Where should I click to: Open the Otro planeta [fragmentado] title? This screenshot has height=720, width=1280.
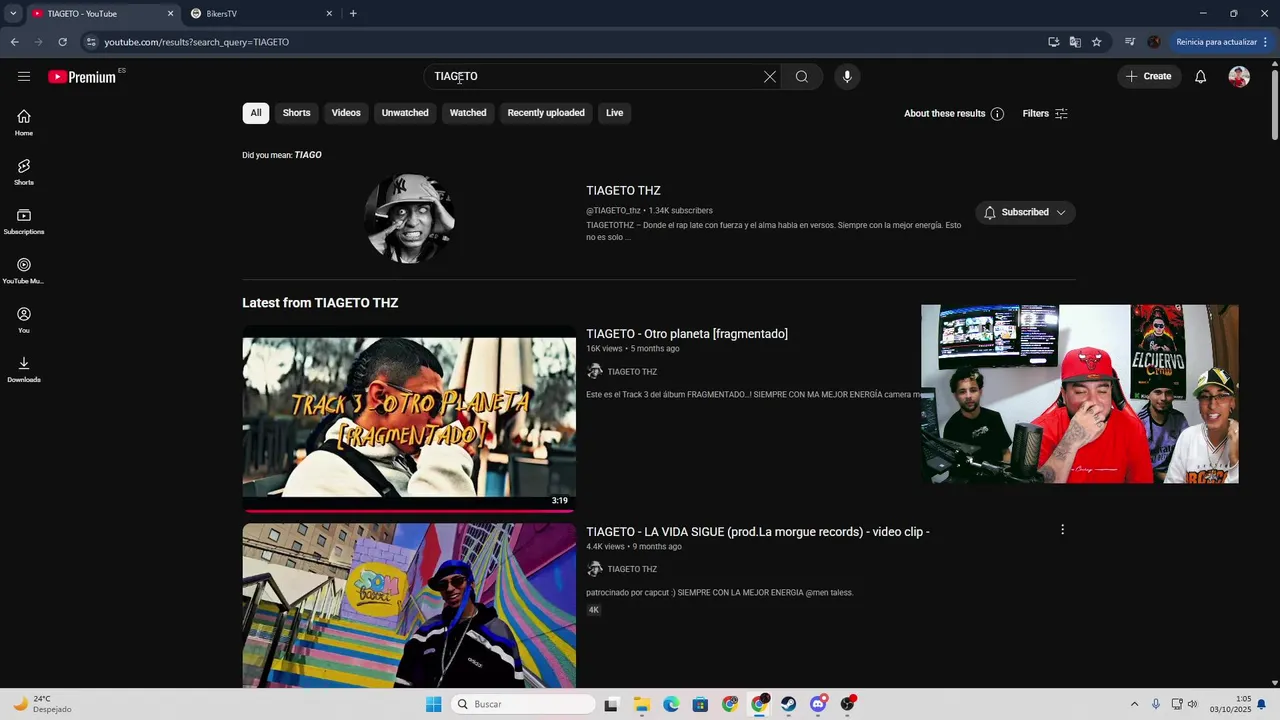(x=687, y=334)
